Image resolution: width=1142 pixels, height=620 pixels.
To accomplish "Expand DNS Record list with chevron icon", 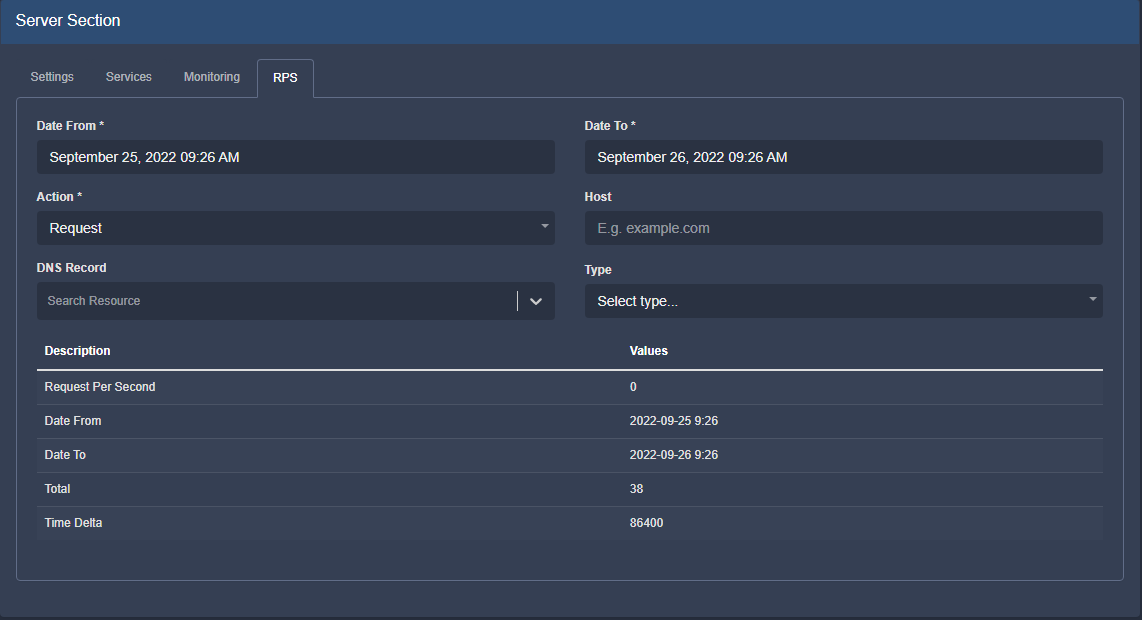I will (x=536, y=301).
